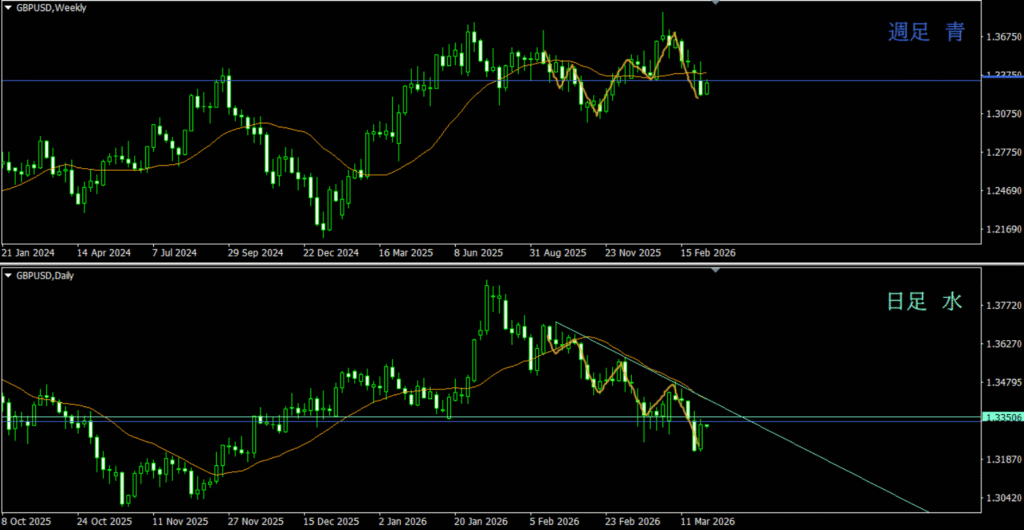1024x530 pixels.
Task: Click 1.37720 on the daily price scale
Action: click(1000, 305)
